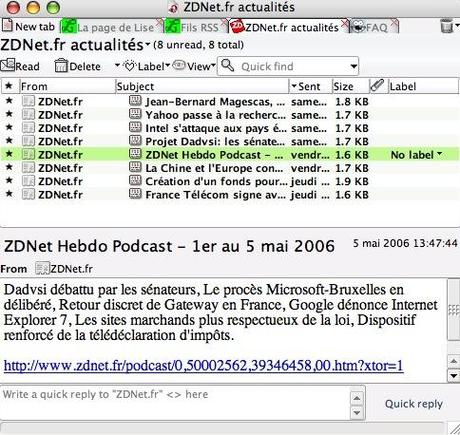Click contact icon in Création d'un fonds row
This screenshot has width=460, height=435.
tap(28, 181)
